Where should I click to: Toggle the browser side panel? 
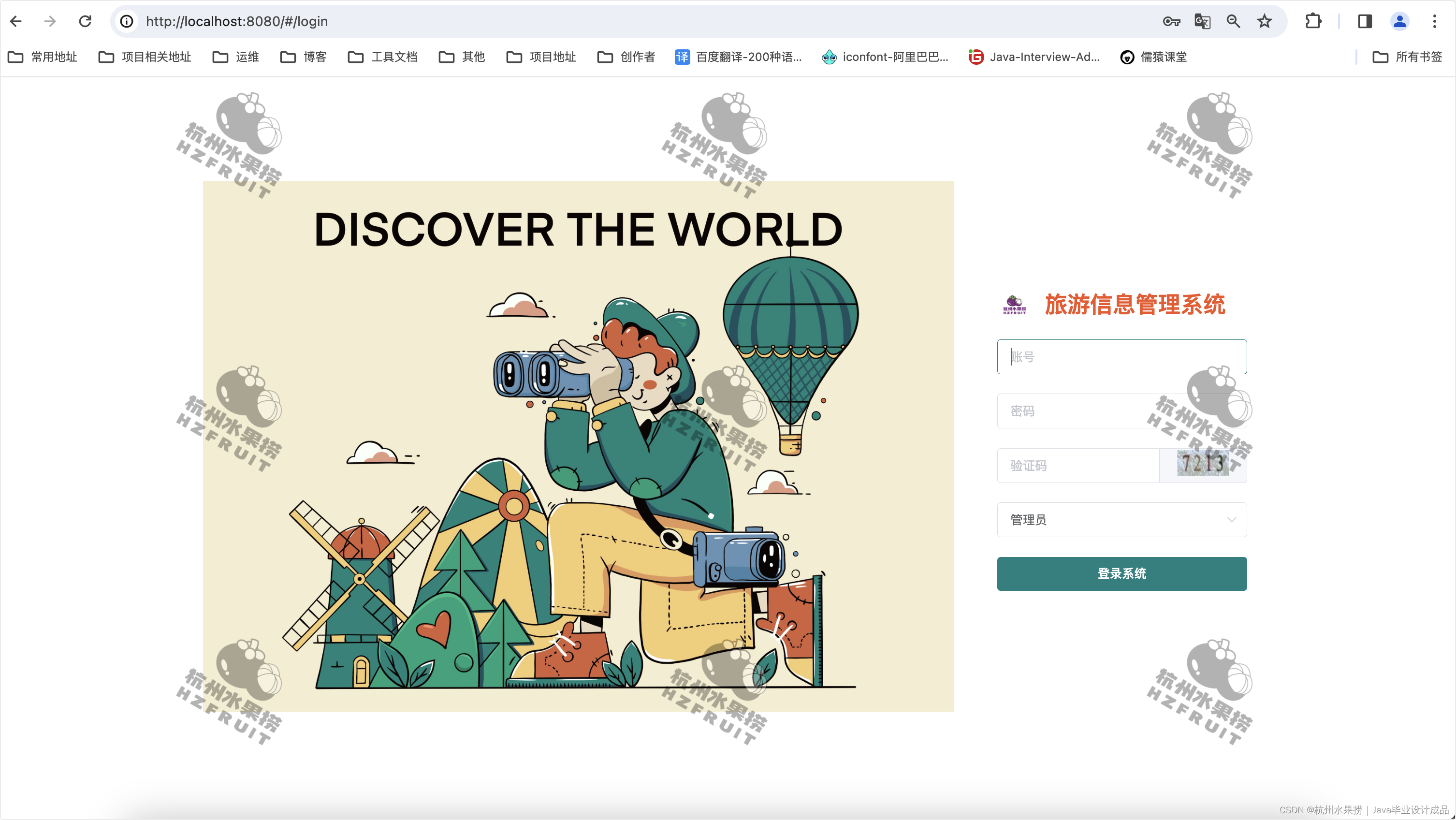pos(1365,21)
